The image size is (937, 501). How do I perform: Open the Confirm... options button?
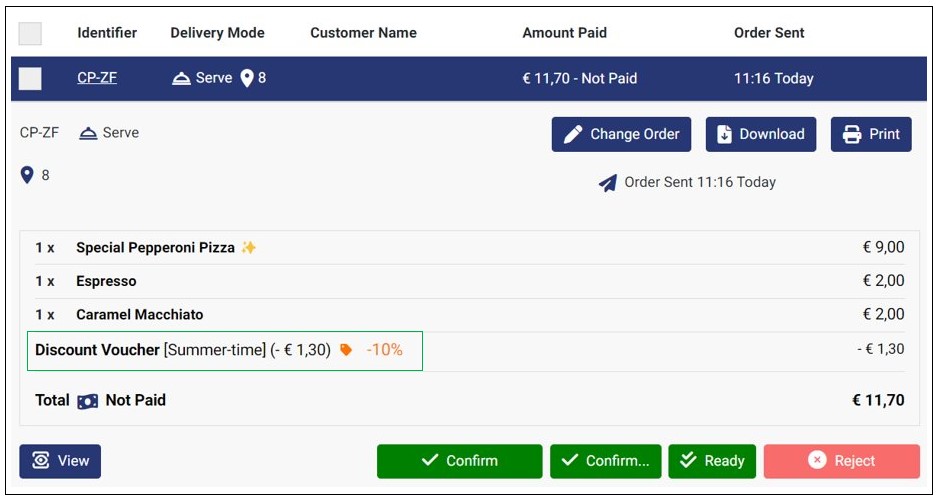(x=605, y=461)
